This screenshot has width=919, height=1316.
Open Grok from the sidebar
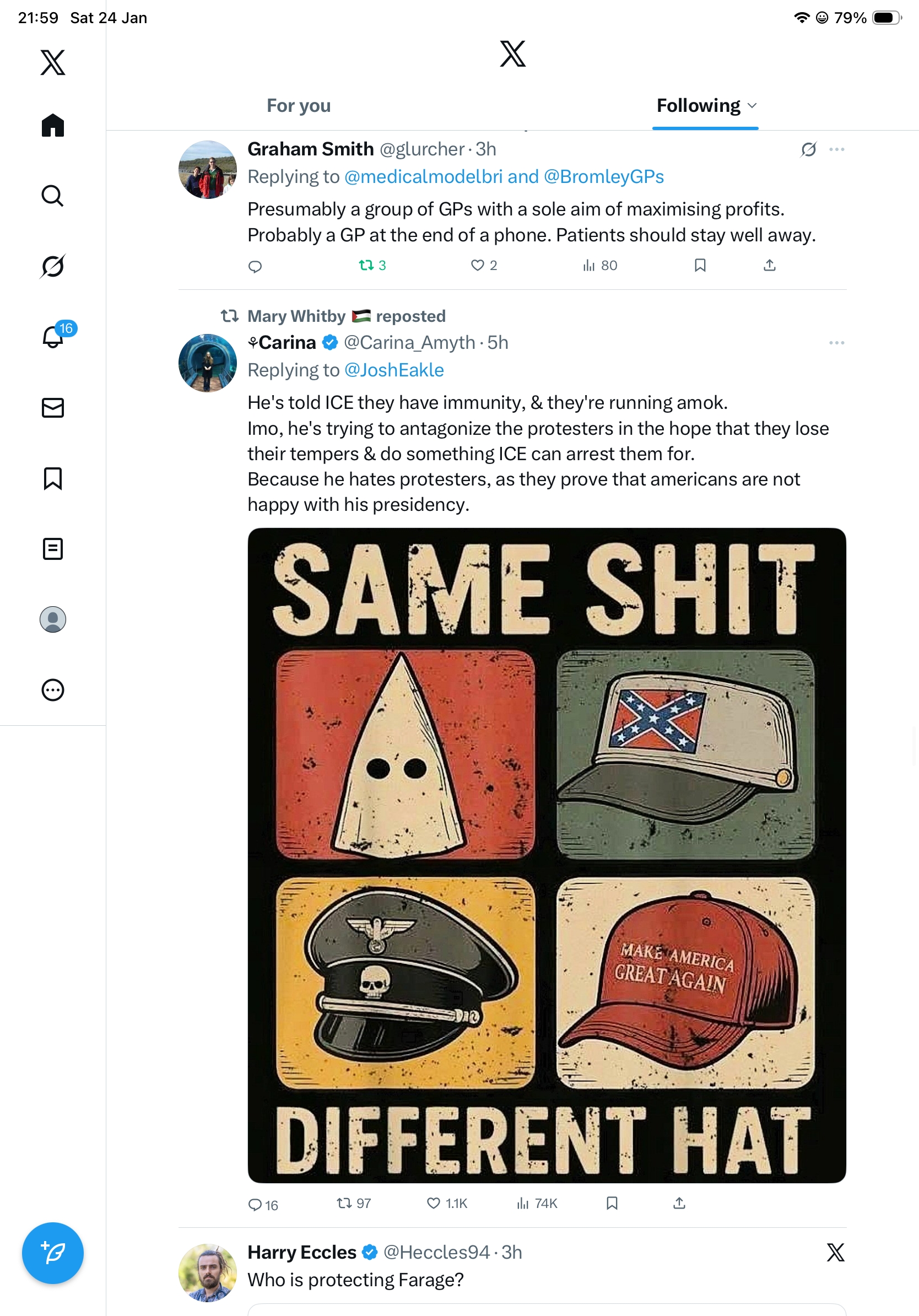[52, 266]
